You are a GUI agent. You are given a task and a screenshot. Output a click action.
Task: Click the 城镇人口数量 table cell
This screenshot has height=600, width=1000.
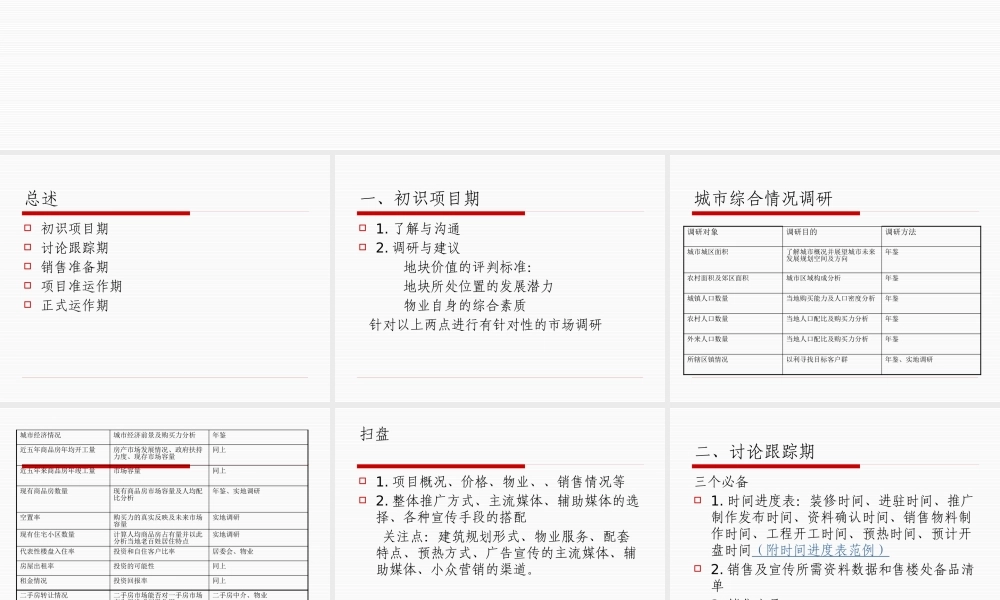click(733, 303)
